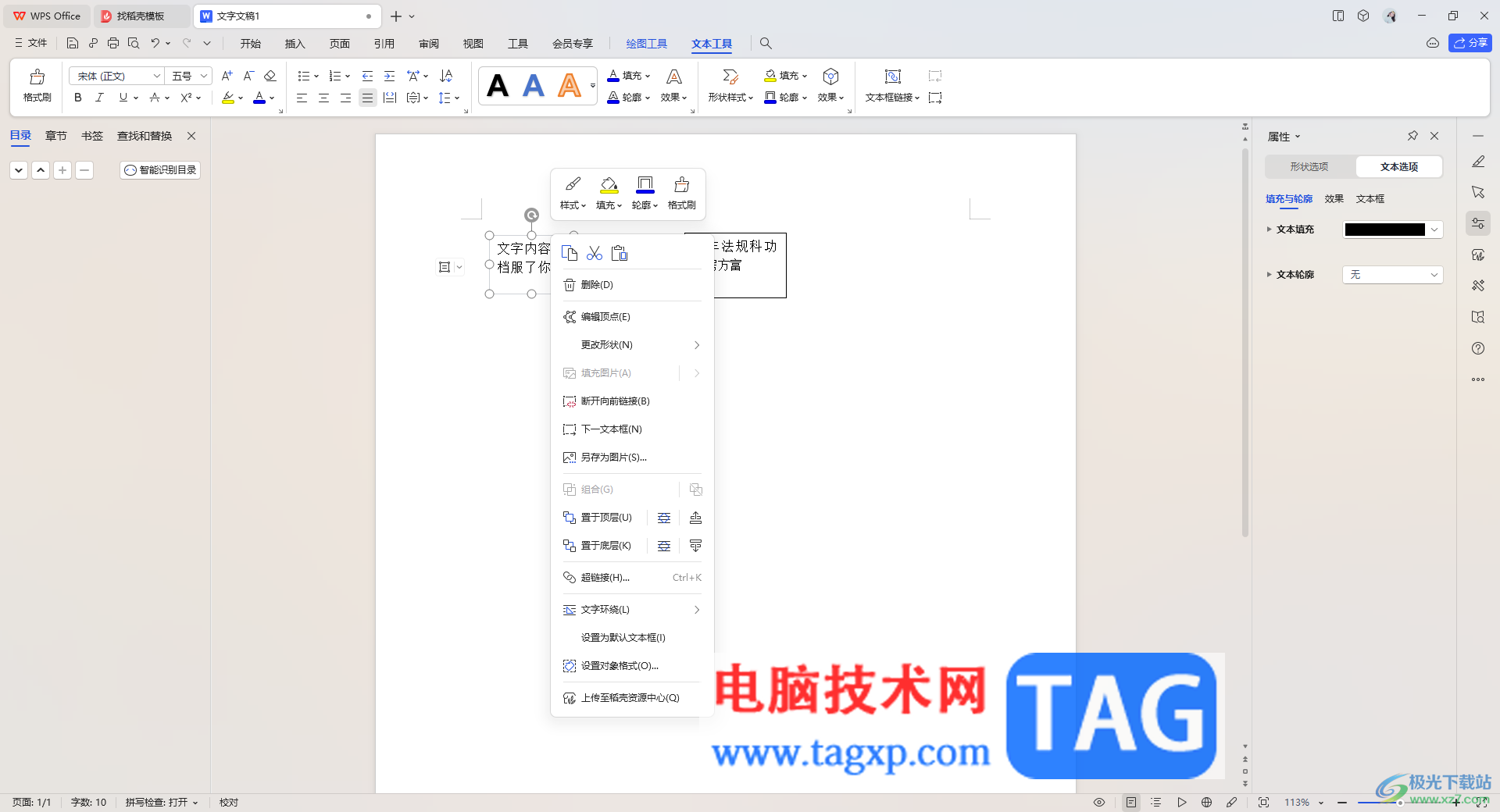This screenshot has height=812, width=1500.
Task: Click the paste clipboard icon in context menu
Action: pyautogui.click(x=620, y=253)
